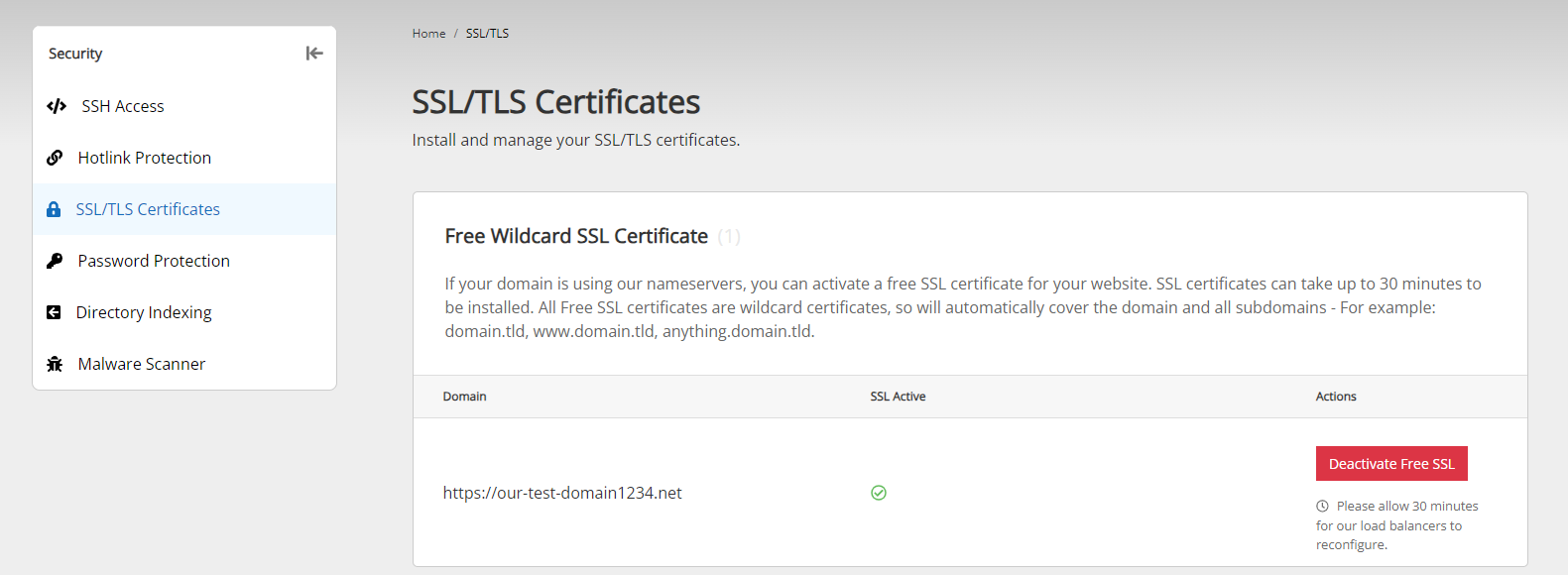Click the Hotlink Protection chain icon
The width and height of the screenshot is (1568, 575).
[x=55, y=158]
